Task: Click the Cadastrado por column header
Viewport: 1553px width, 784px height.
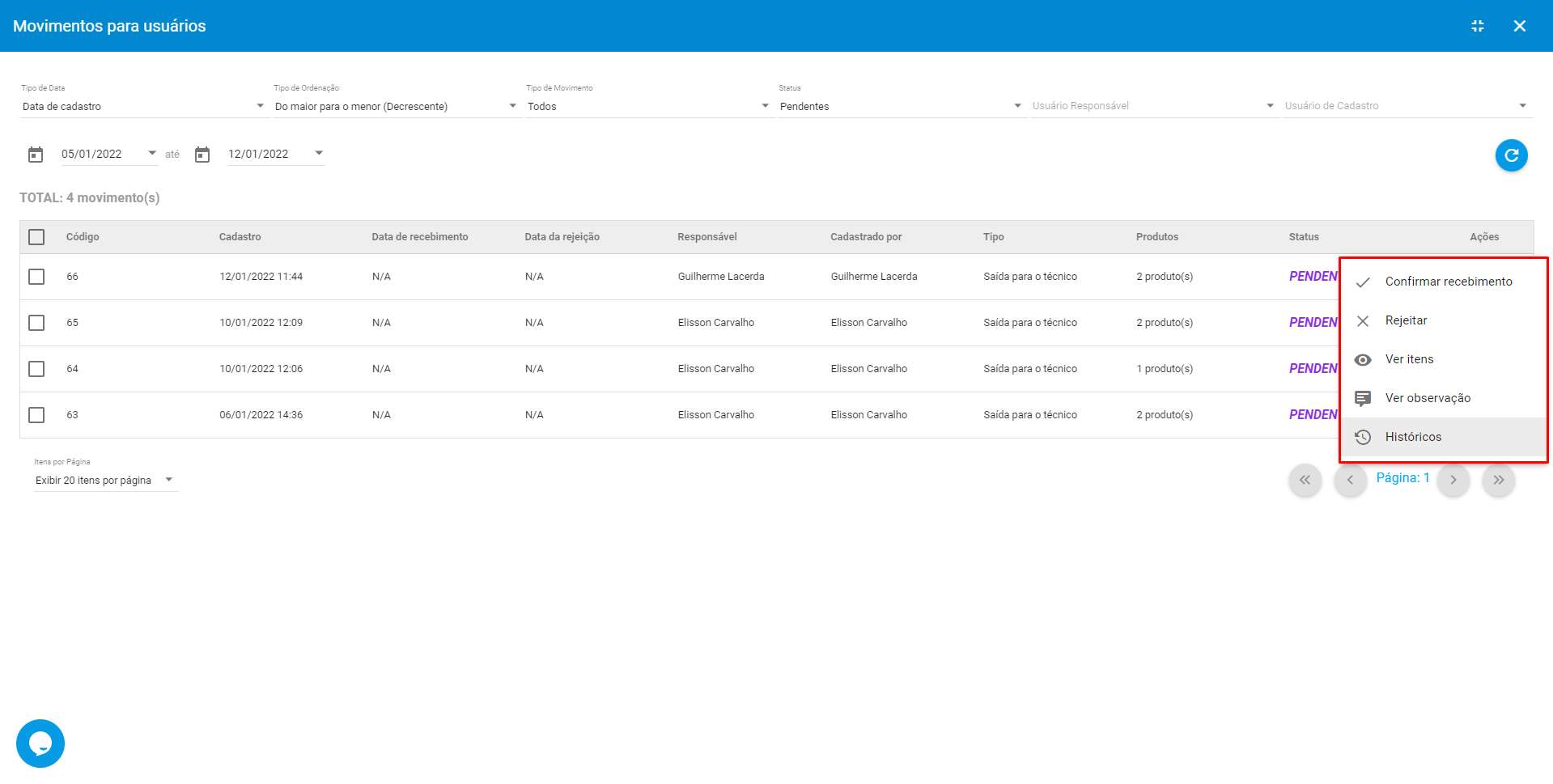Action: point(865,237)
